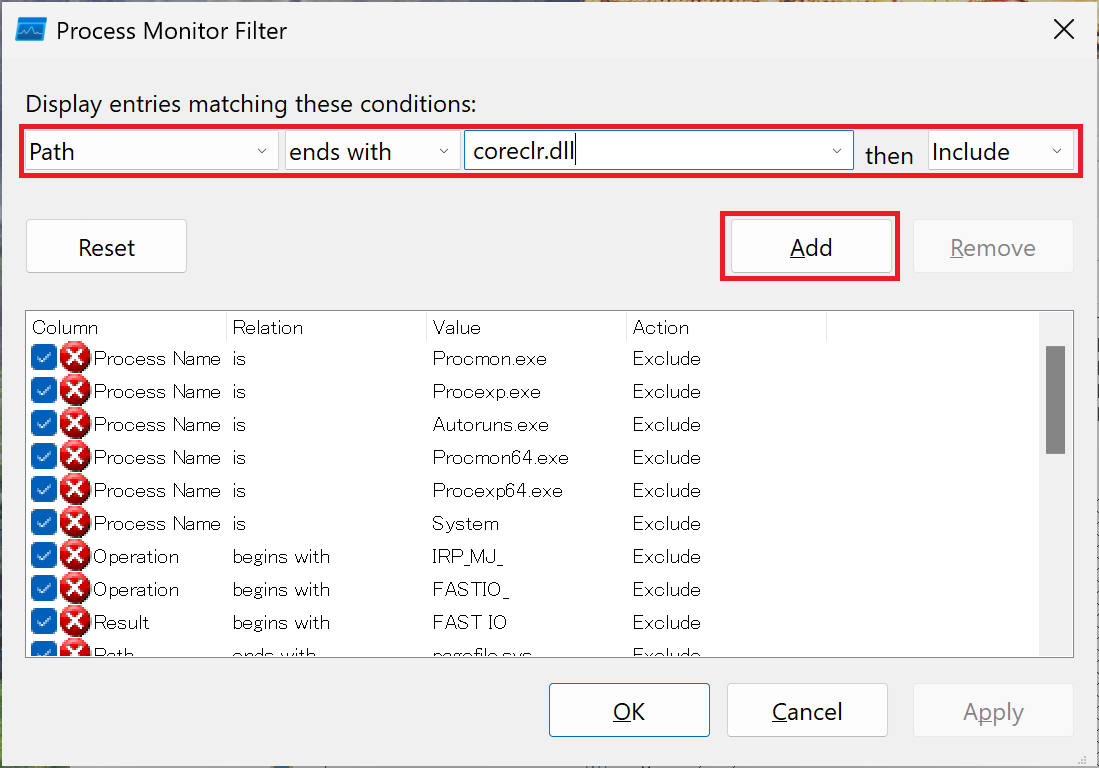Image resolution: width=1099 pixels, height=768 pixels.
Task: Toggle checkbox for Result begins with FAST IO
Action: pyautogui.click(x=43, y=622)
